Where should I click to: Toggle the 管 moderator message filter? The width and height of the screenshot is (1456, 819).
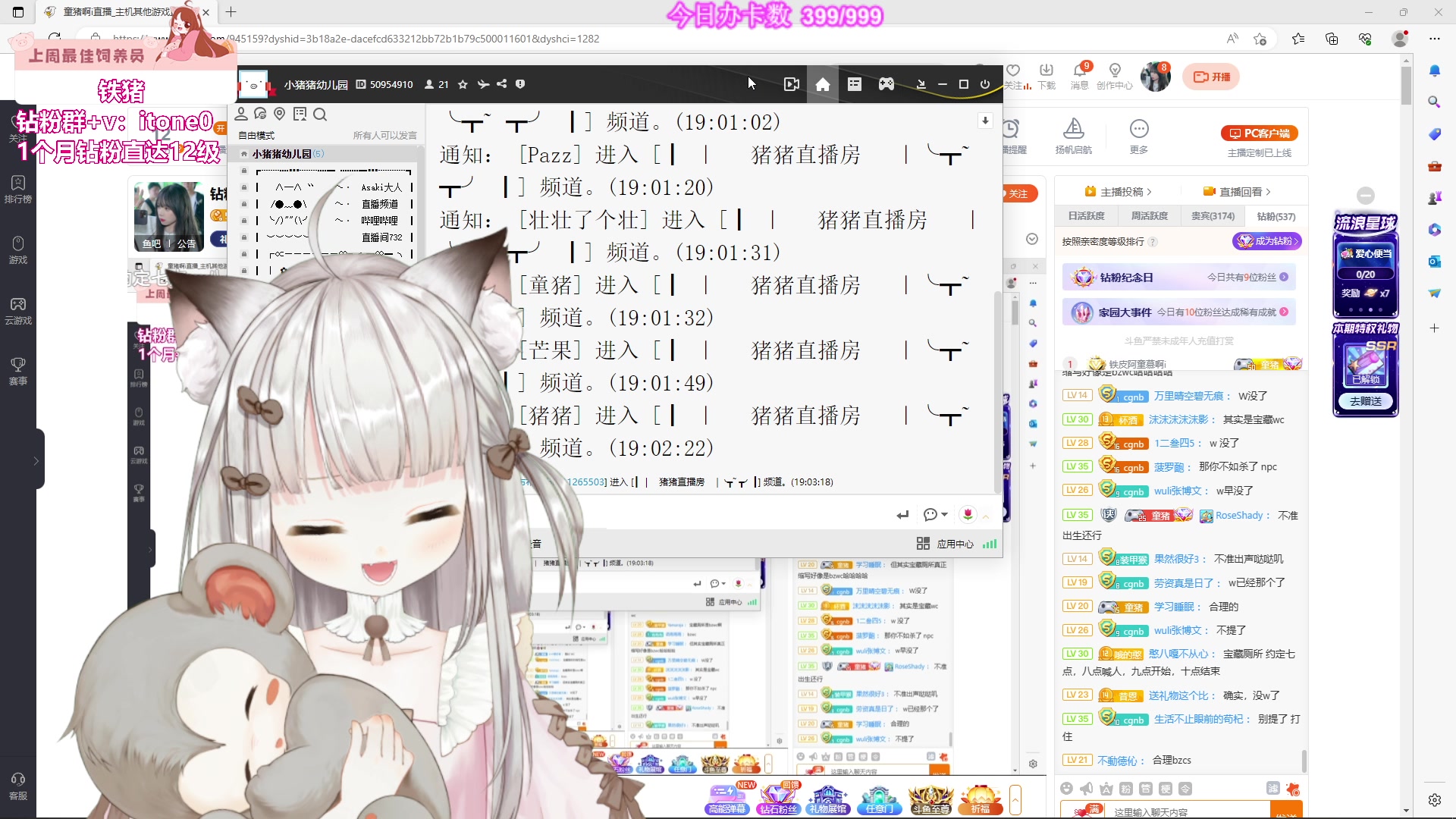(x=1145, y=789)
